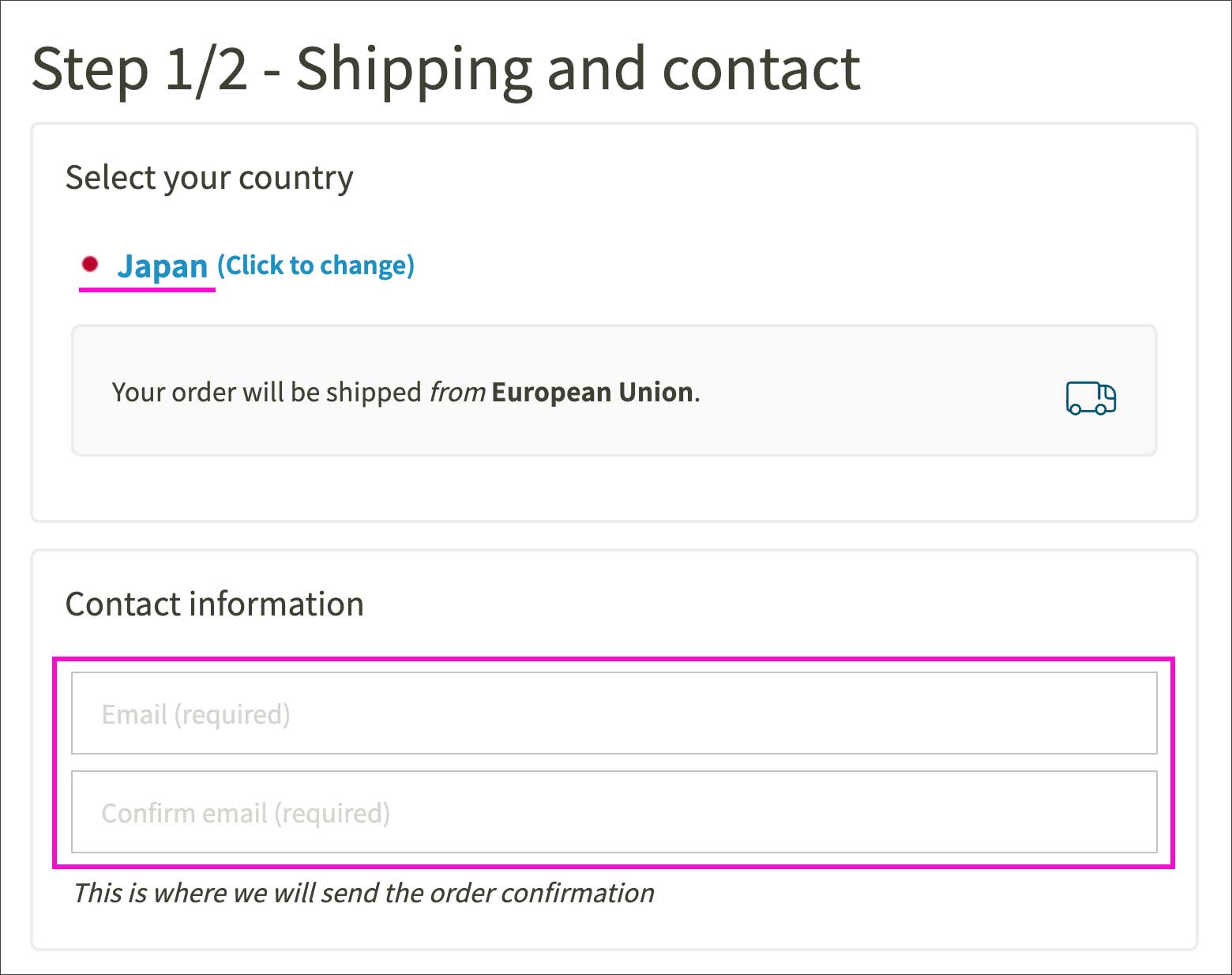Click the bold "European Union" text
Screen dimensions: 1232x975
coord(592,392)
